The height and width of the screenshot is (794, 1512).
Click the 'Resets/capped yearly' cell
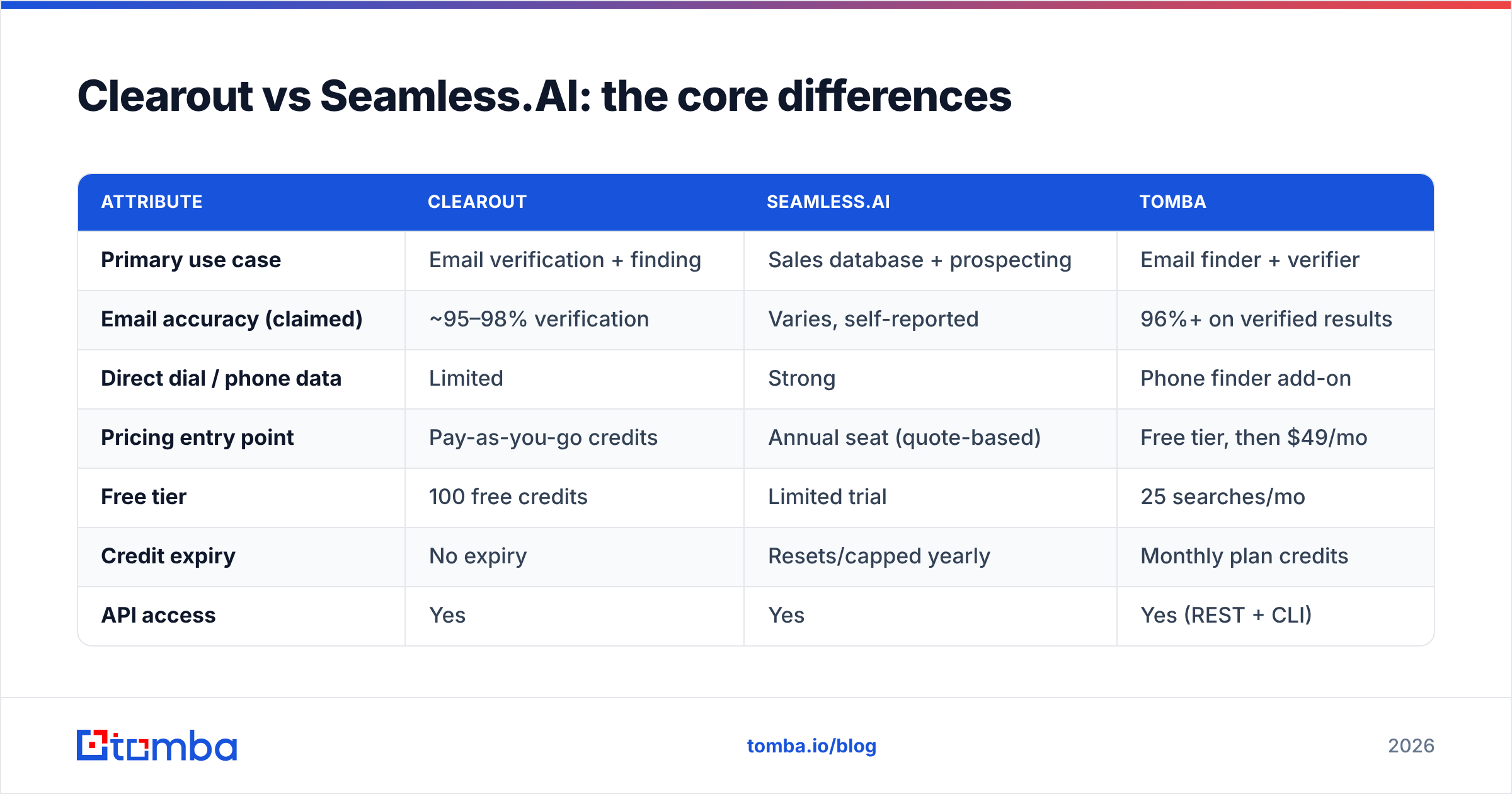coord(879,556)
